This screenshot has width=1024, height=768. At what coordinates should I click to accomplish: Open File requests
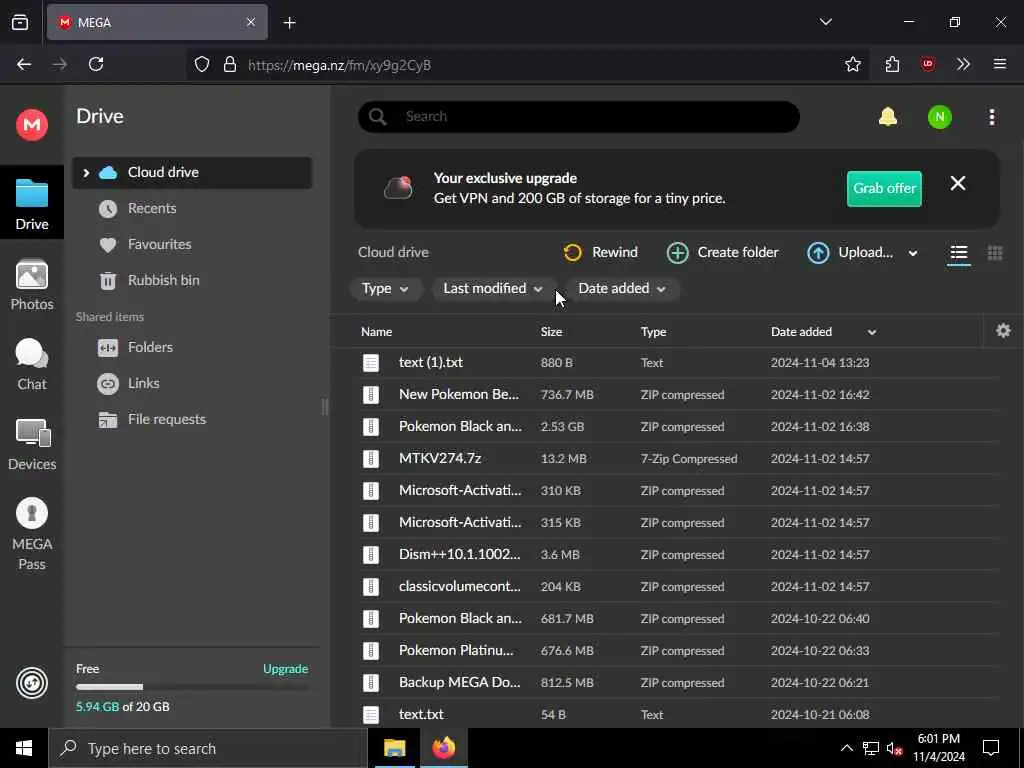click(167, 419)
